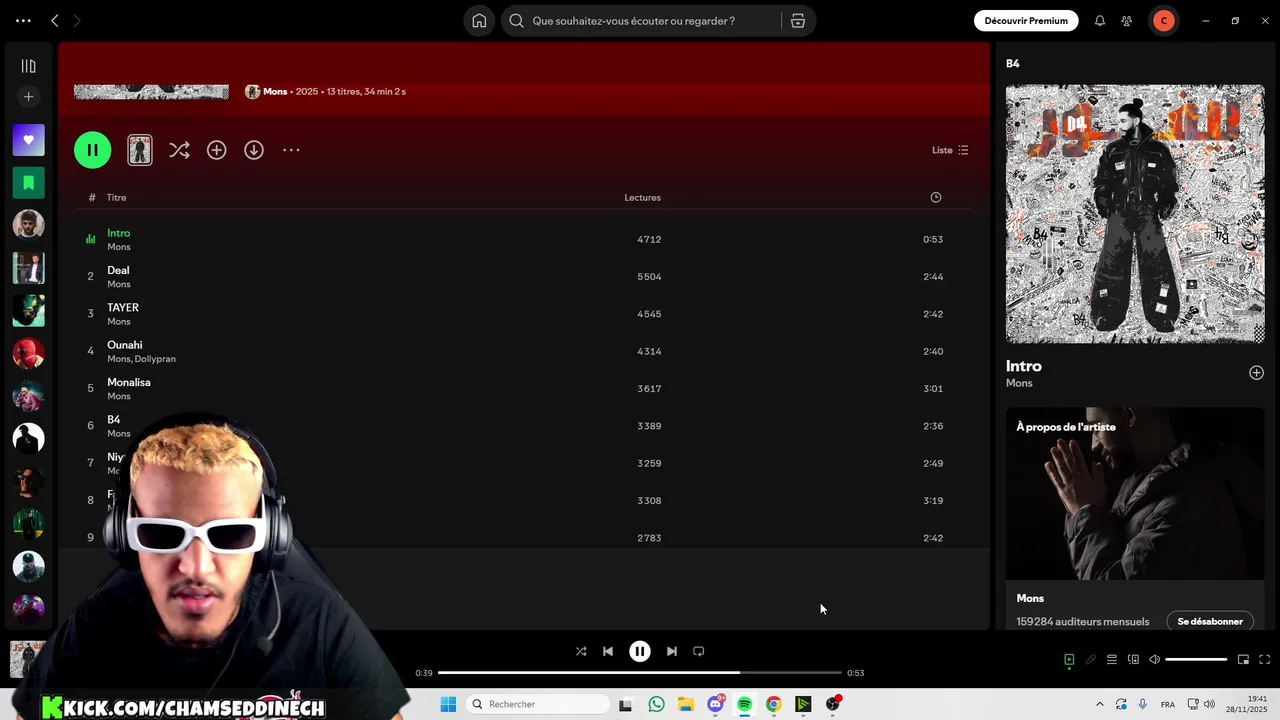This screenshot has width=1280, height=720.
Task: Pause the album with green button
Action: tap(92, 150)
